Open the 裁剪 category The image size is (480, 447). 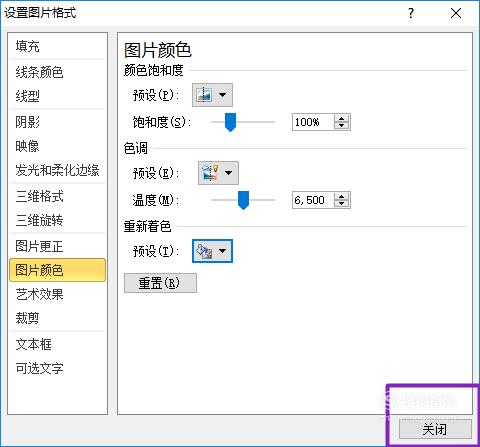57,318
